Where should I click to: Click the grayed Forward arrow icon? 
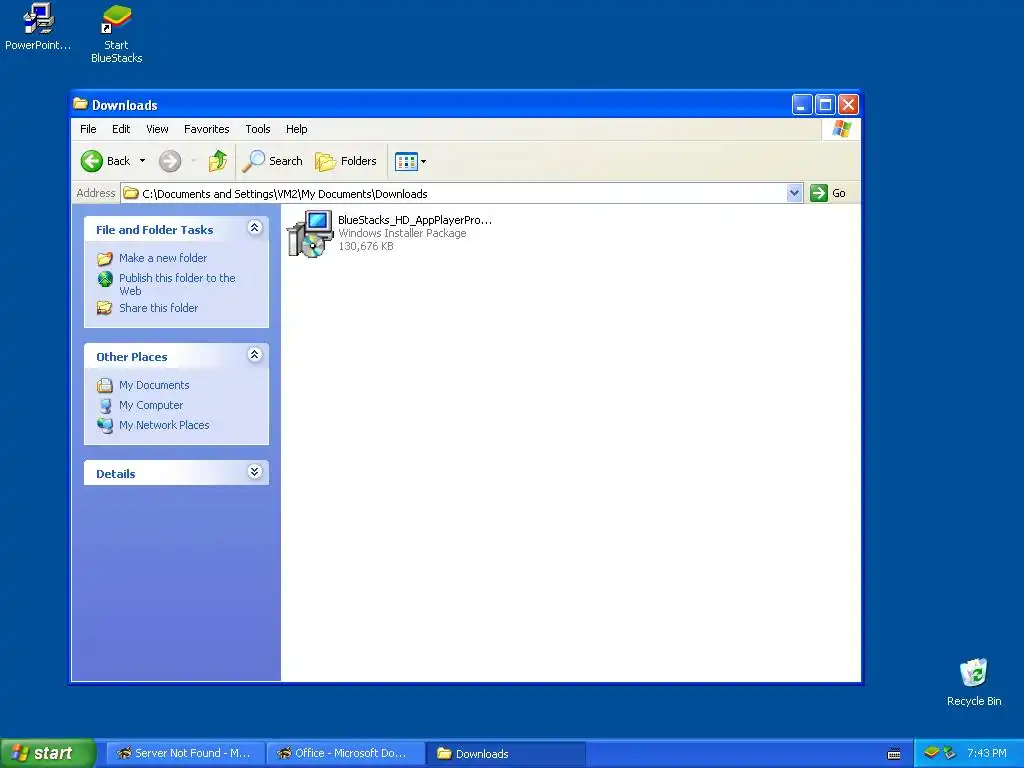pos(170,161)
